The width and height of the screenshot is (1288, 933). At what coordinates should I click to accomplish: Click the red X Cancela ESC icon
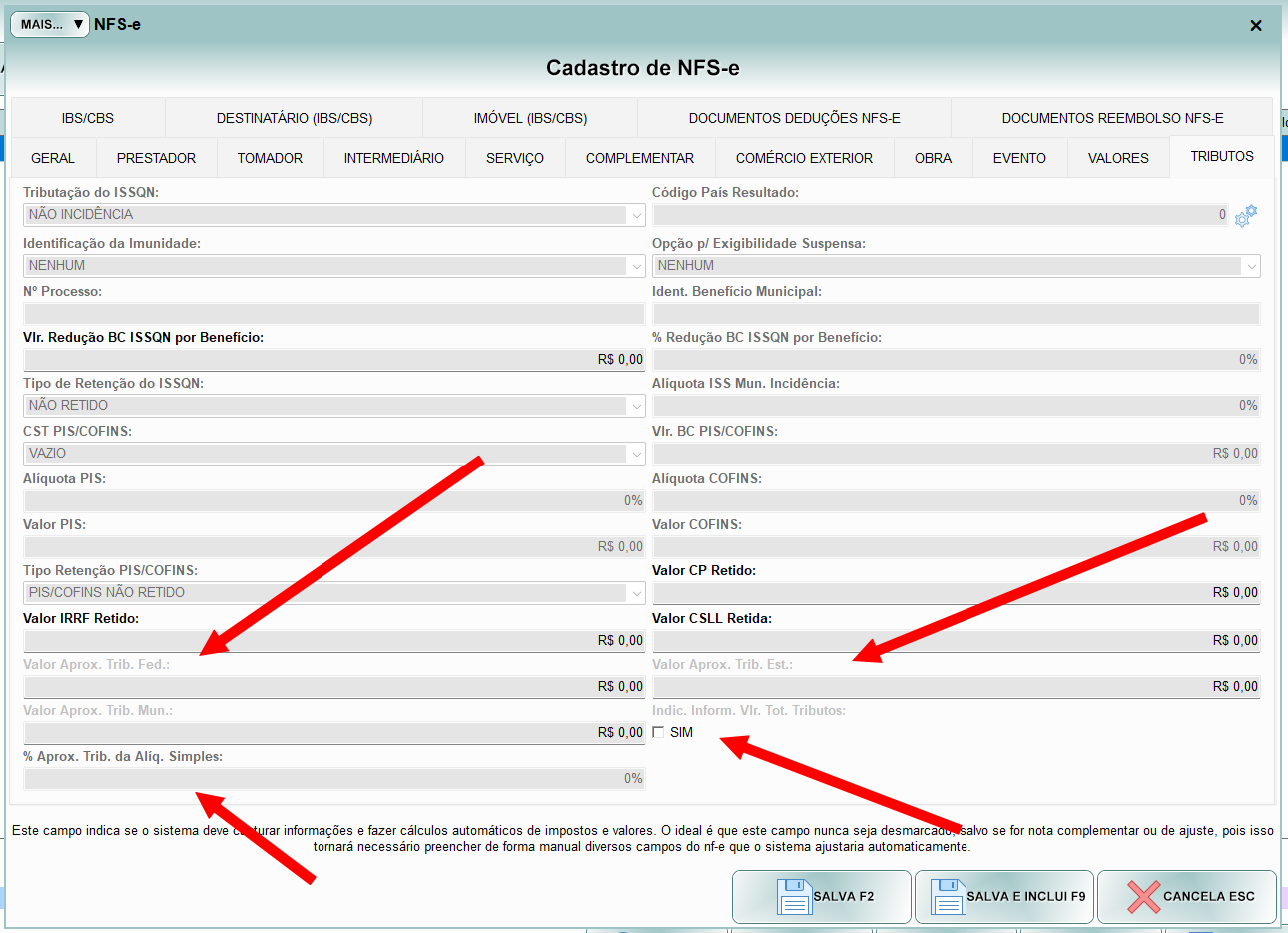(1143, 896)
